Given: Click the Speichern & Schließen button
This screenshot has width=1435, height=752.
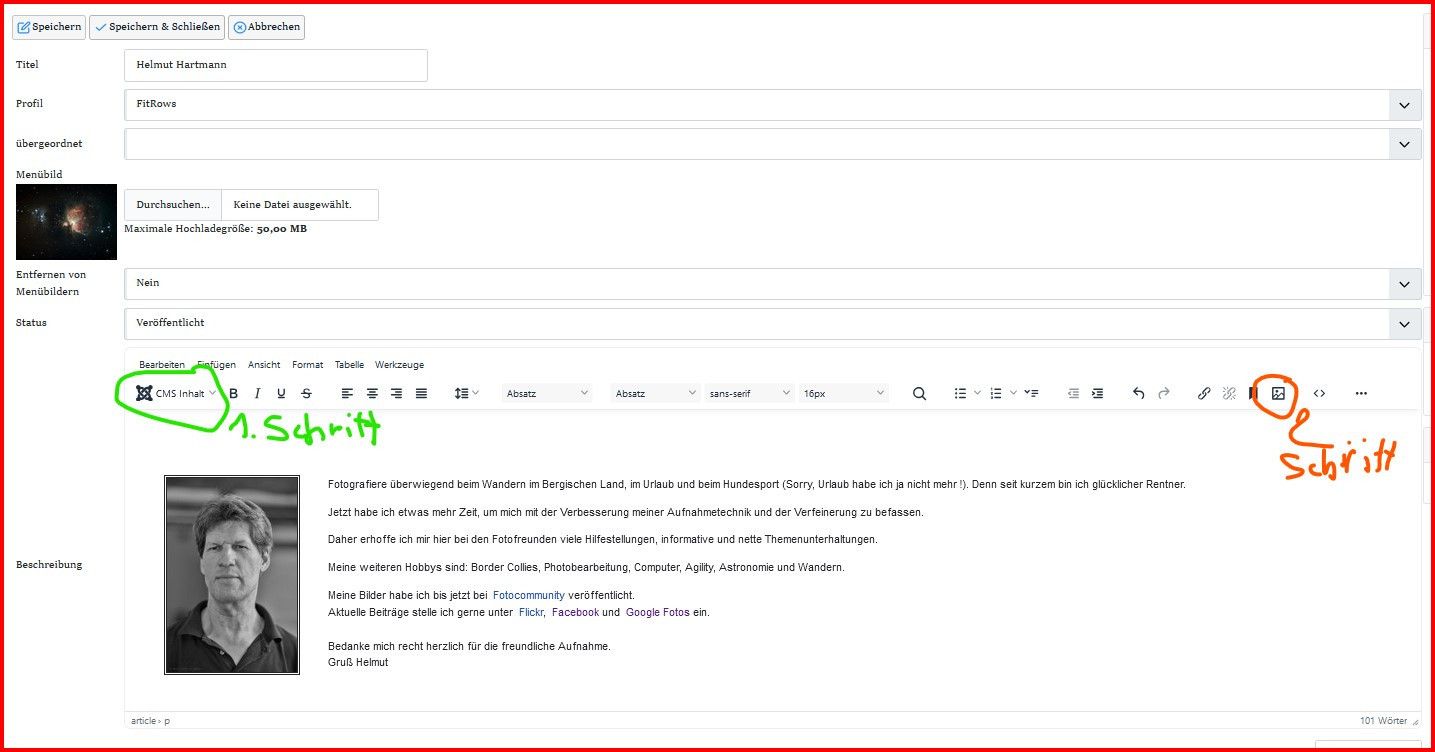Looking at the screenshot, I should pos(157,27).
